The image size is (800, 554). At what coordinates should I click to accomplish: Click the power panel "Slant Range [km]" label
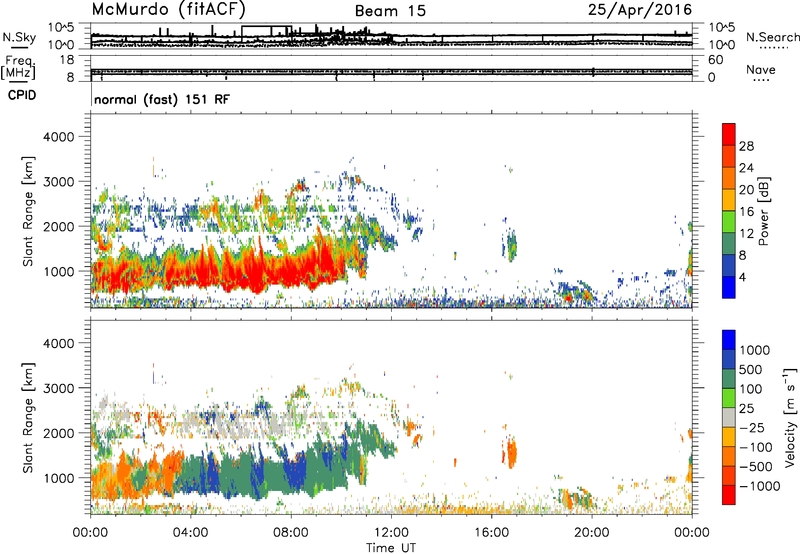pos(28,211)
